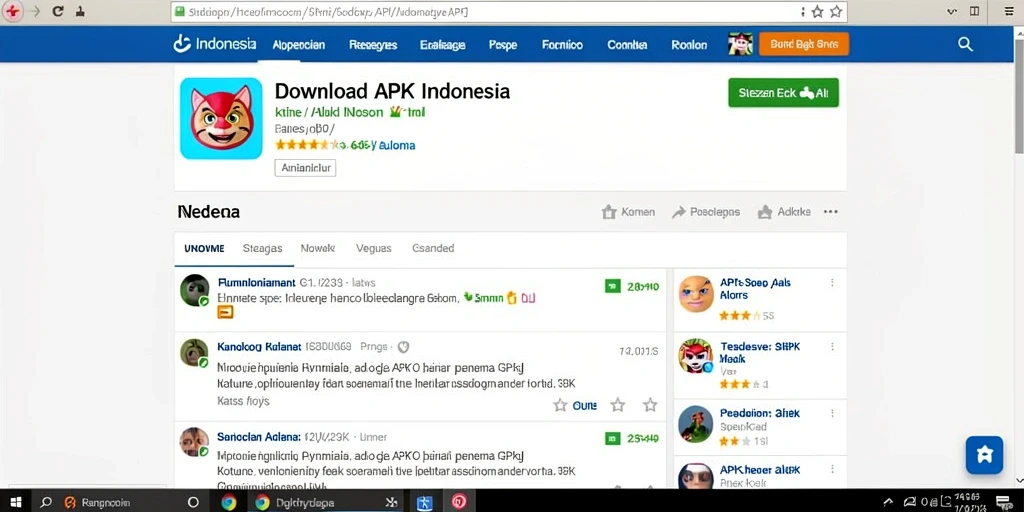1024x512 pixels.
Task: Open the Fornico navbar item
Action: [562, 45]
